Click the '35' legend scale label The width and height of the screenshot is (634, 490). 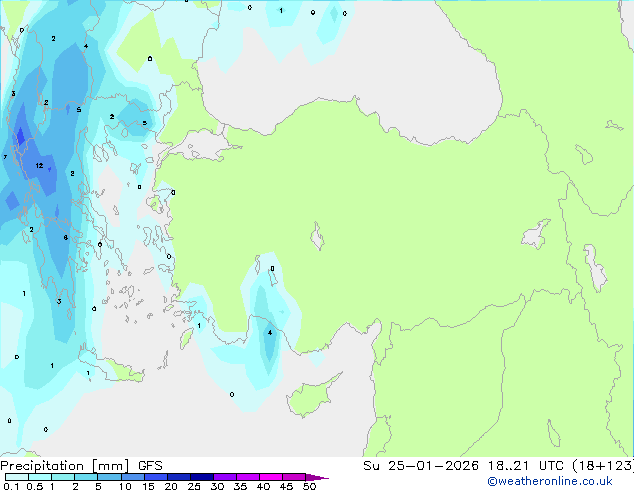click(x=240, y=486)
